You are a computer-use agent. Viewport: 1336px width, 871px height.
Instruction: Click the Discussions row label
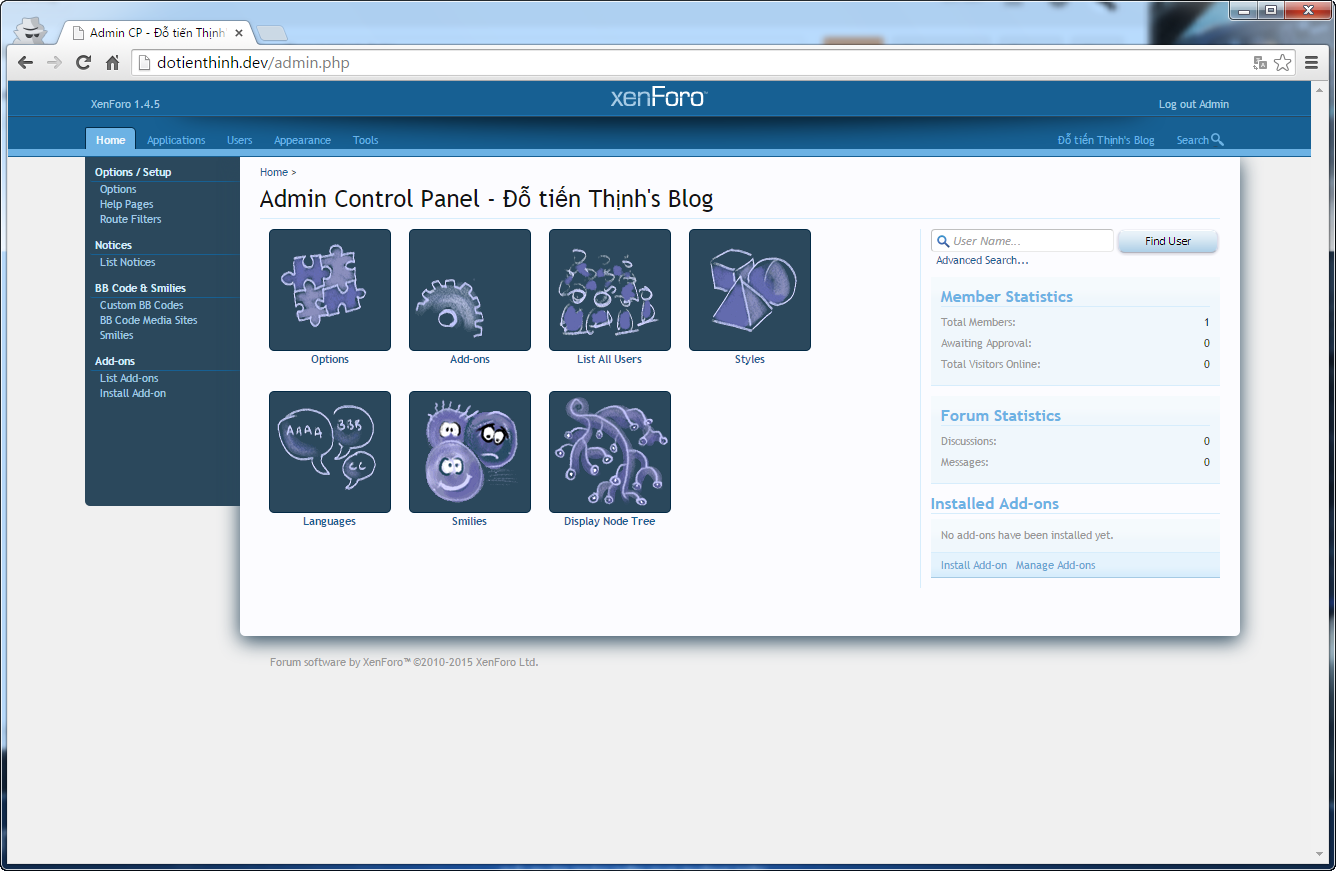(969, 441)
